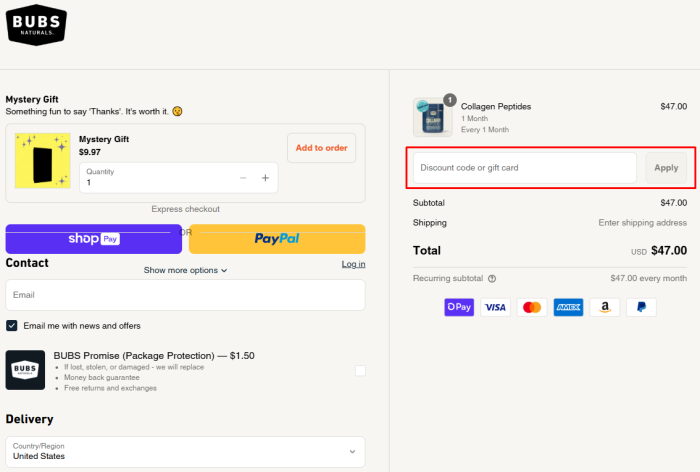
Task: Open recurring subtotal help icon
Action: (492, 279)
